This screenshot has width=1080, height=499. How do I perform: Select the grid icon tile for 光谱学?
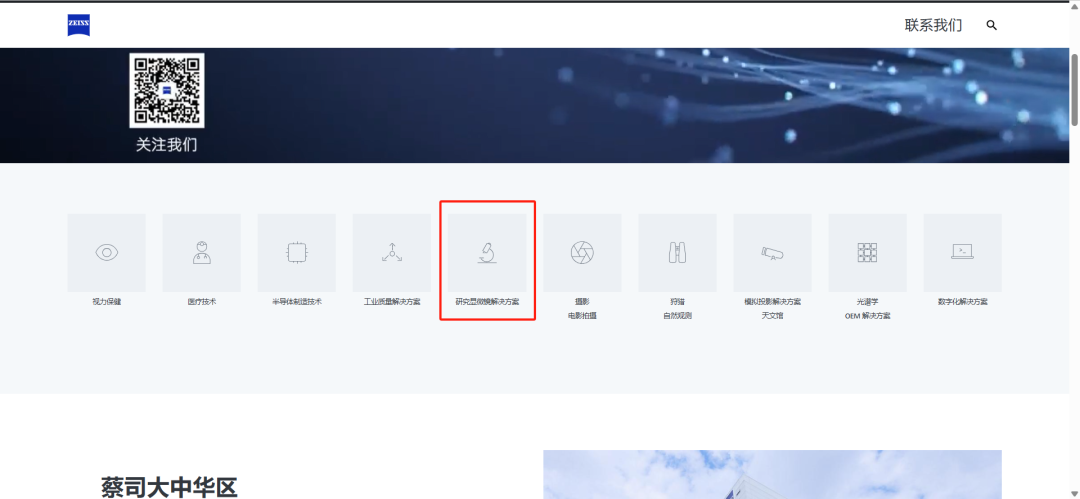pyautogui.click(x=867, y=253)
